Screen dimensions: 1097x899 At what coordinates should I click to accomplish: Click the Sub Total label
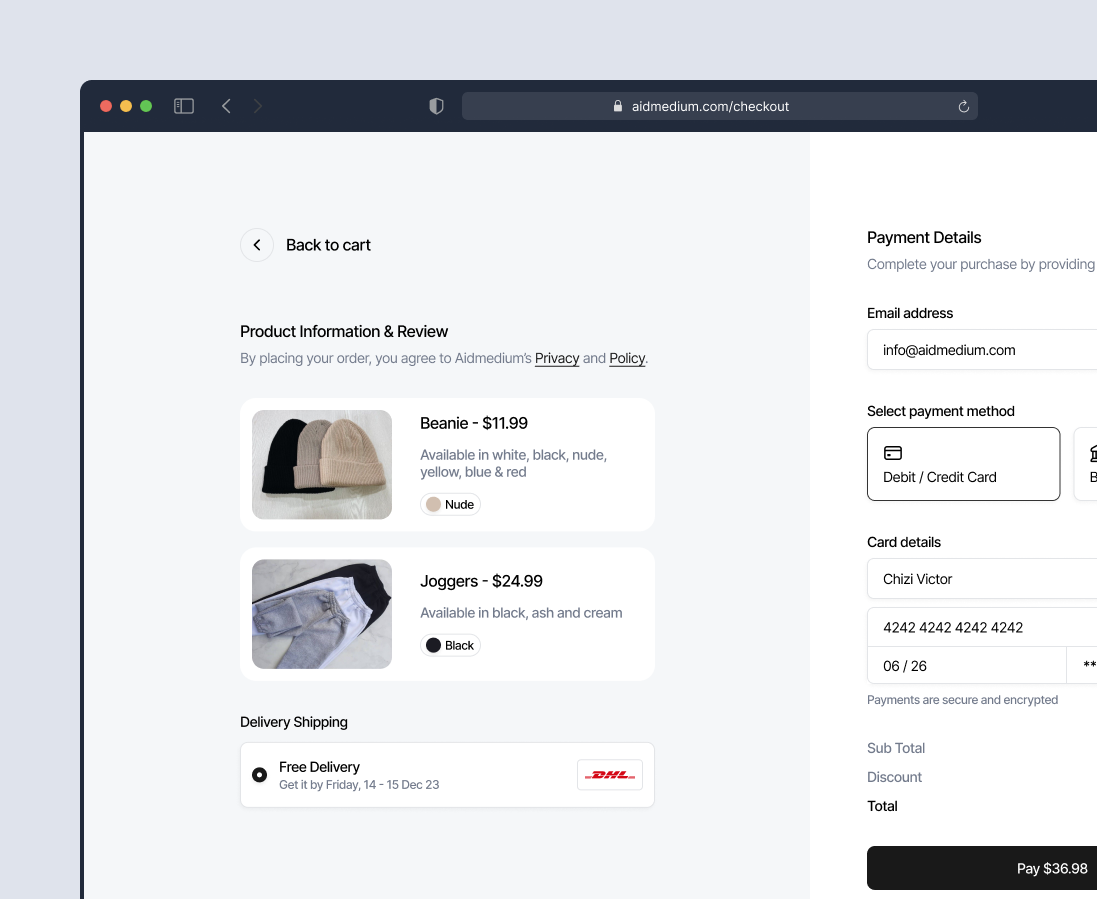(x=896, y=748)
